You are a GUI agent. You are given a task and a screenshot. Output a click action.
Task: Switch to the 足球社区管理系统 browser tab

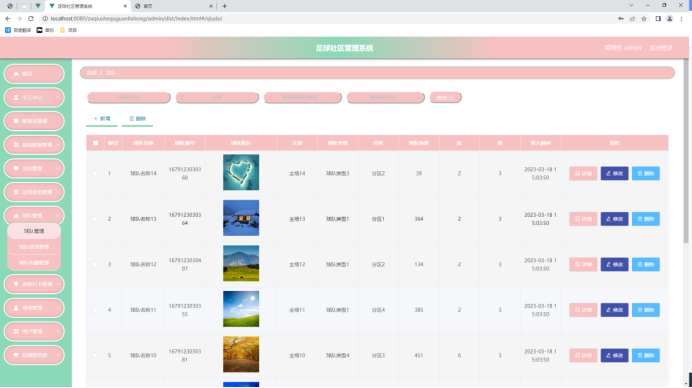[x=87, y=6]
